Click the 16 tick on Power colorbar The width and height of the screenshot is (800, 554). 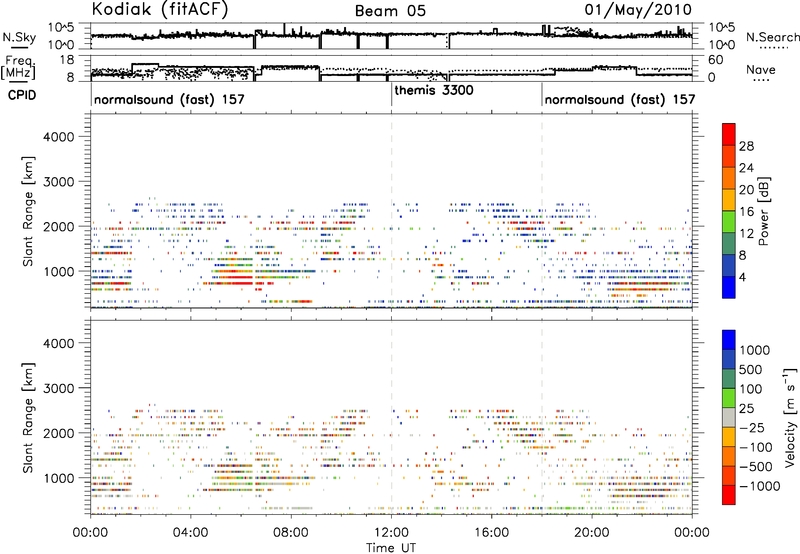(746, 212)
